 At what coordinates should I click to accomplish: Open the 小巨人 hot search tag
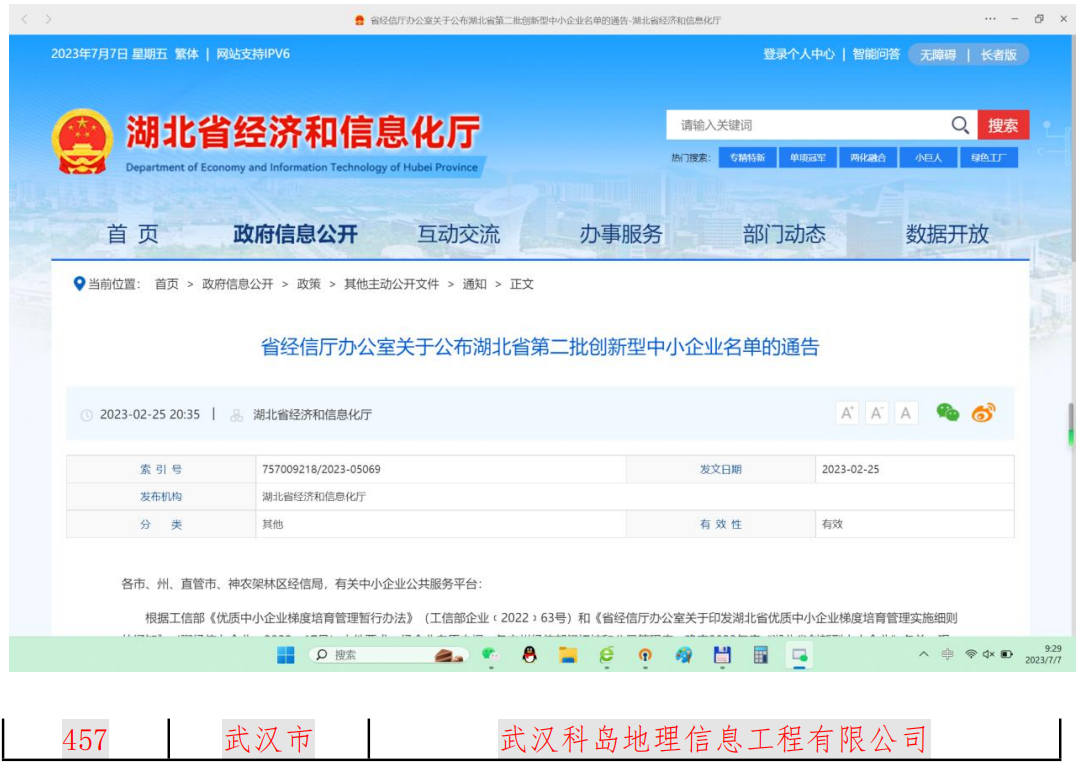[928, 158]
